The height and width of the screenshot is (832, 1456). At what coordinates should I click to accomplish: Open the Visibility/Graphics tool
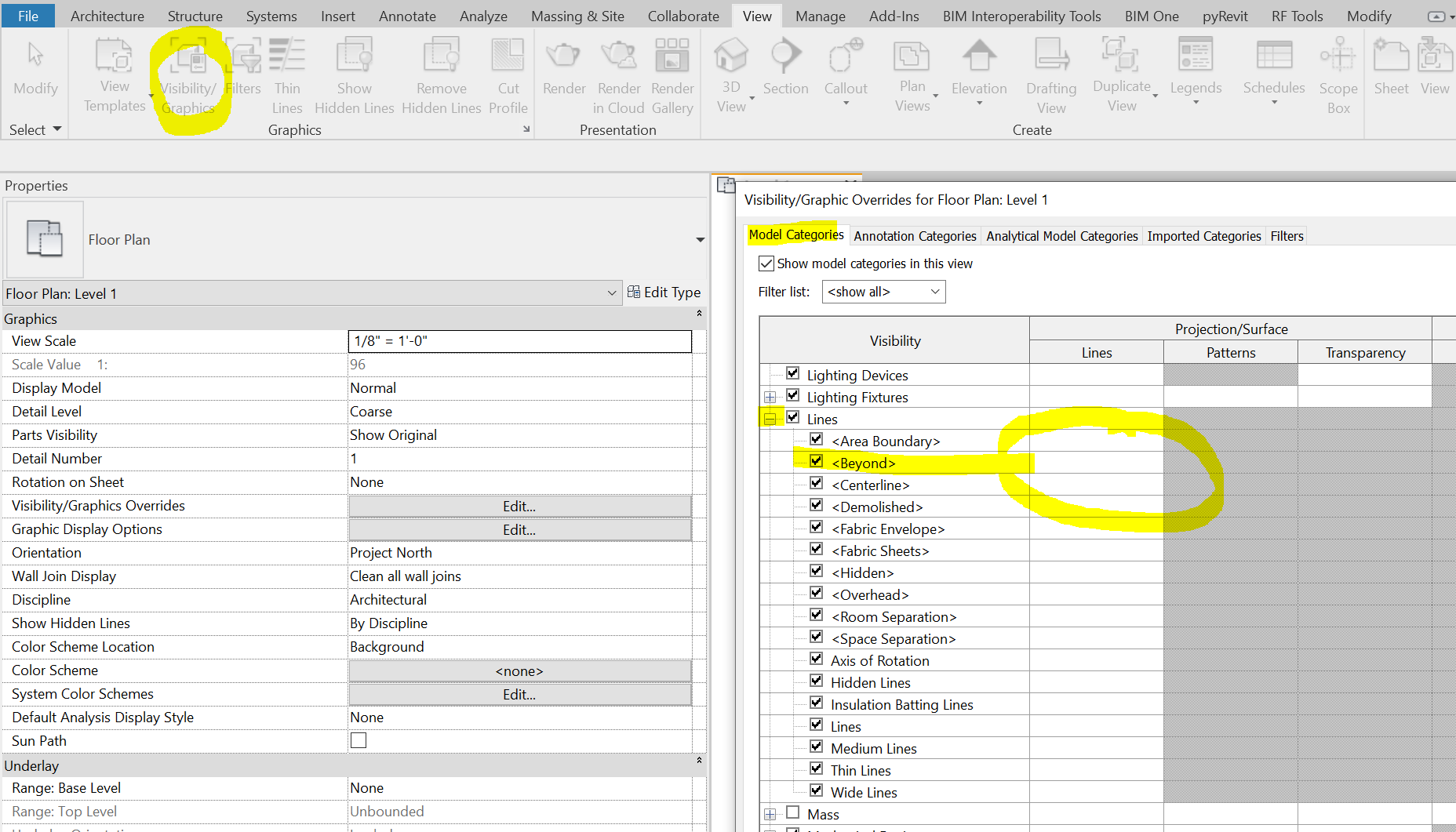[188, 74]
